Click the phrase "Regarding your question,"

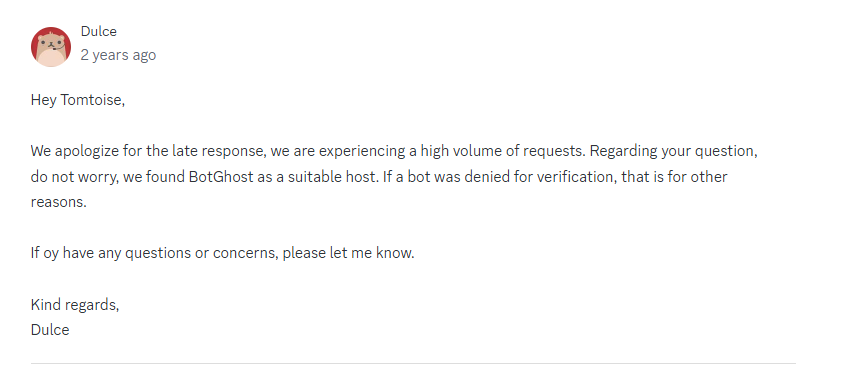674,151
